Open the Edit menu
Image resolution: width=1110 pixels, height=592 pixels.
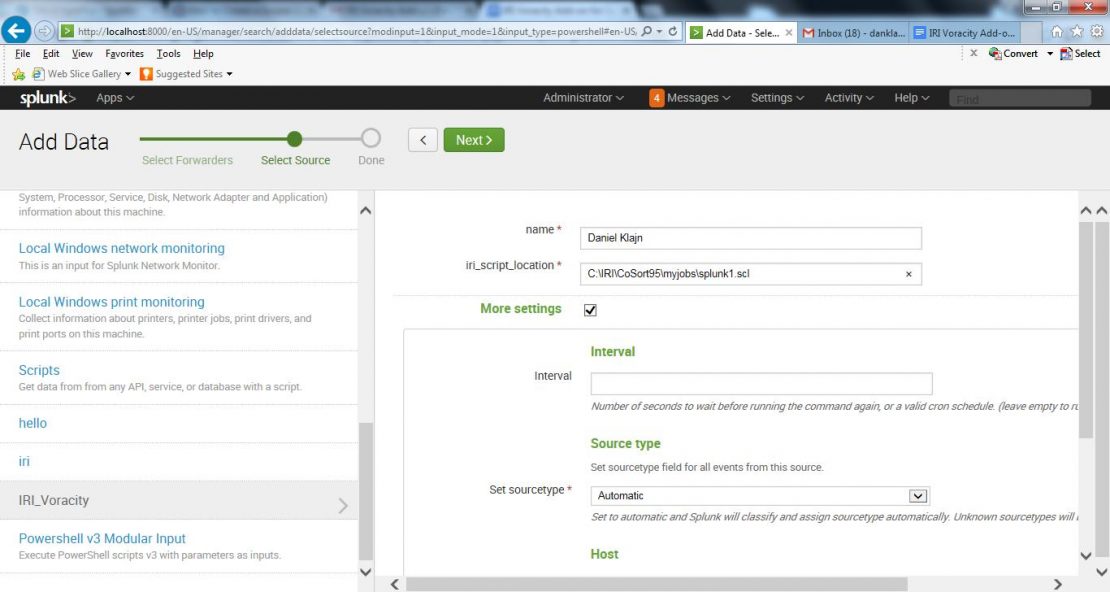[51, 54]
